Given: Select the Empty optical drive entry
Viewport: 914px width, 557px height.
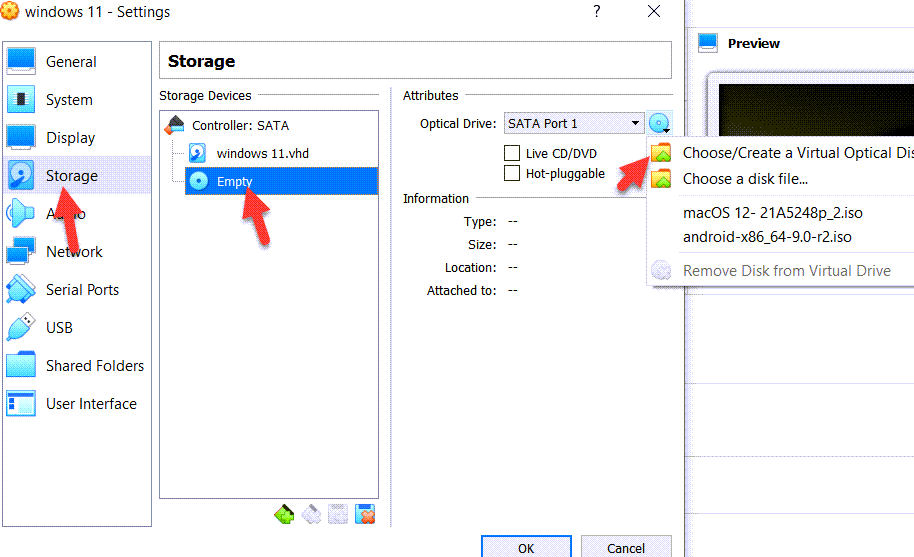Looking at the screenshot, I should [x=282, y=181].
